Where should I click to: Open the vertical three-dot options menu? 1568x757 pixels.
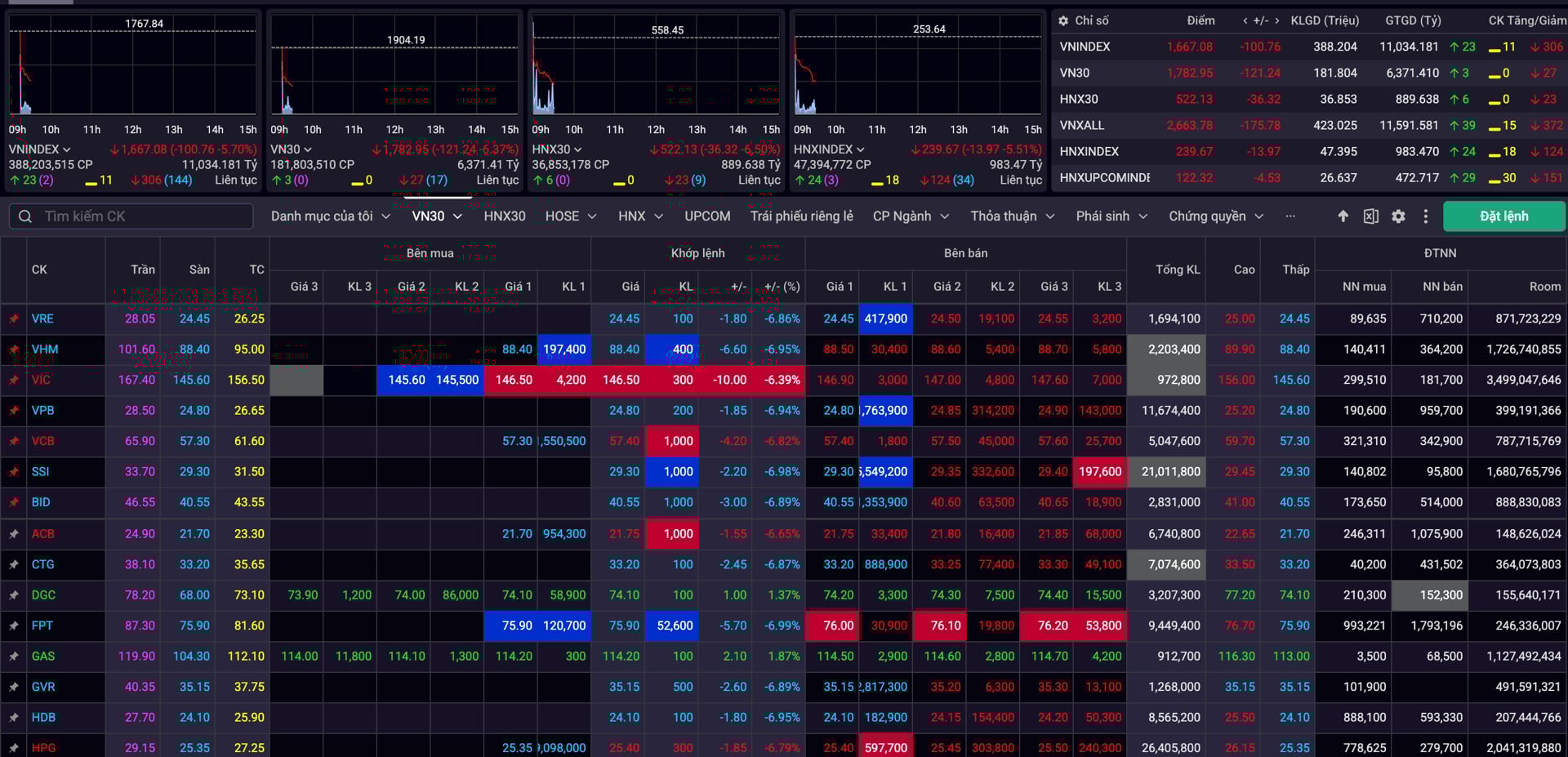pyautogui.click(x=1426, y=216)
